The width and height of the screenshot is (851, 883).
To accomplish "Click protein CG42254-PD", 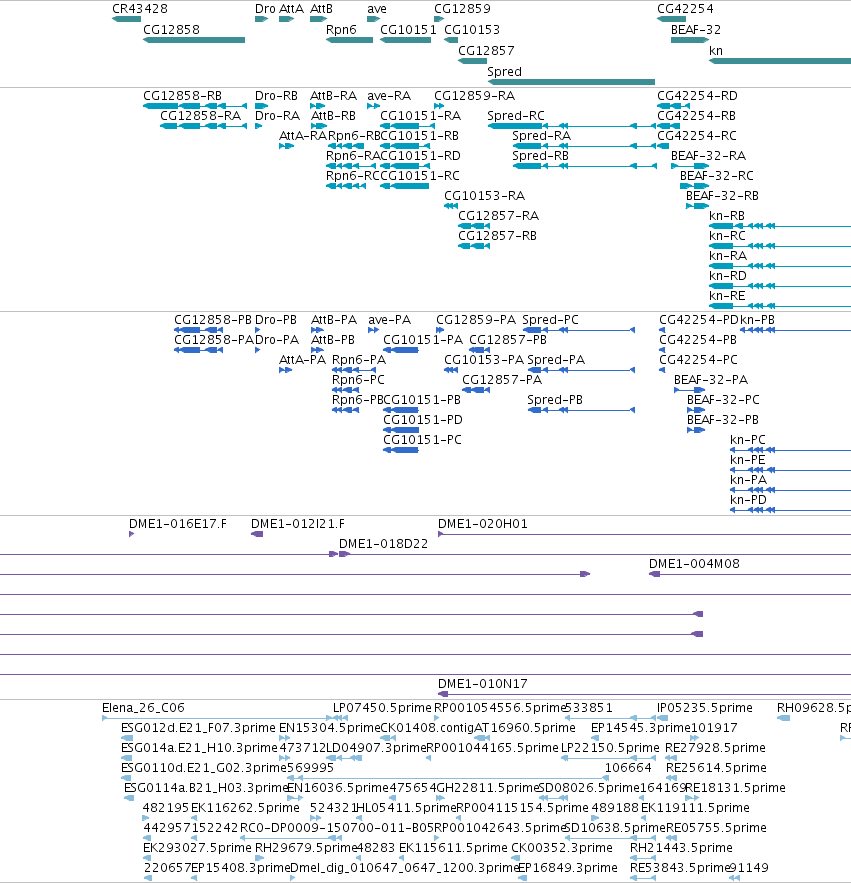I will pos(699,320).
